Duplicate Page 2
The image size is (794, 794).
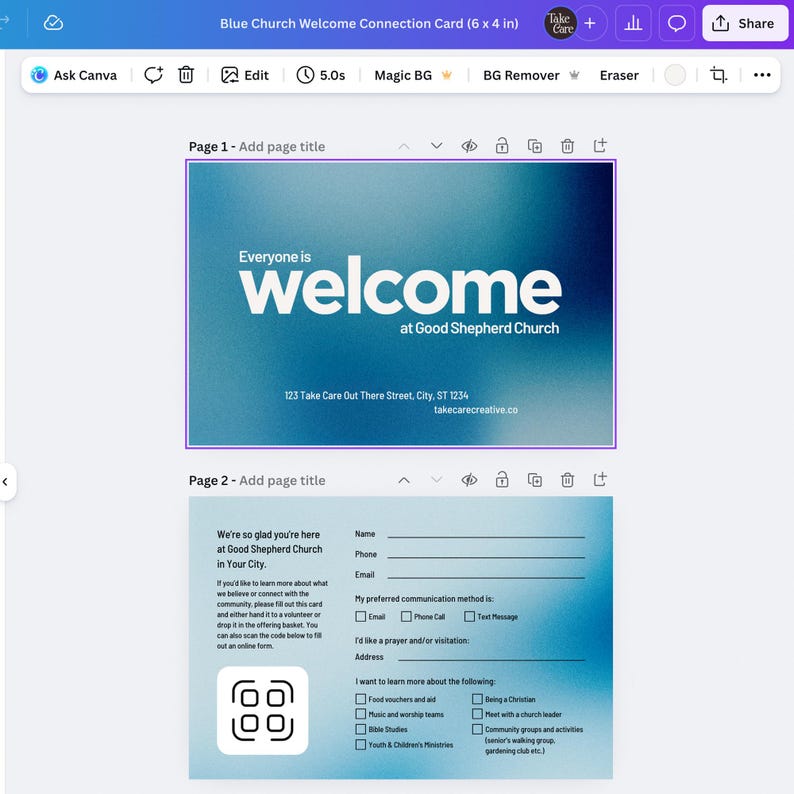[x=535, y=480]
